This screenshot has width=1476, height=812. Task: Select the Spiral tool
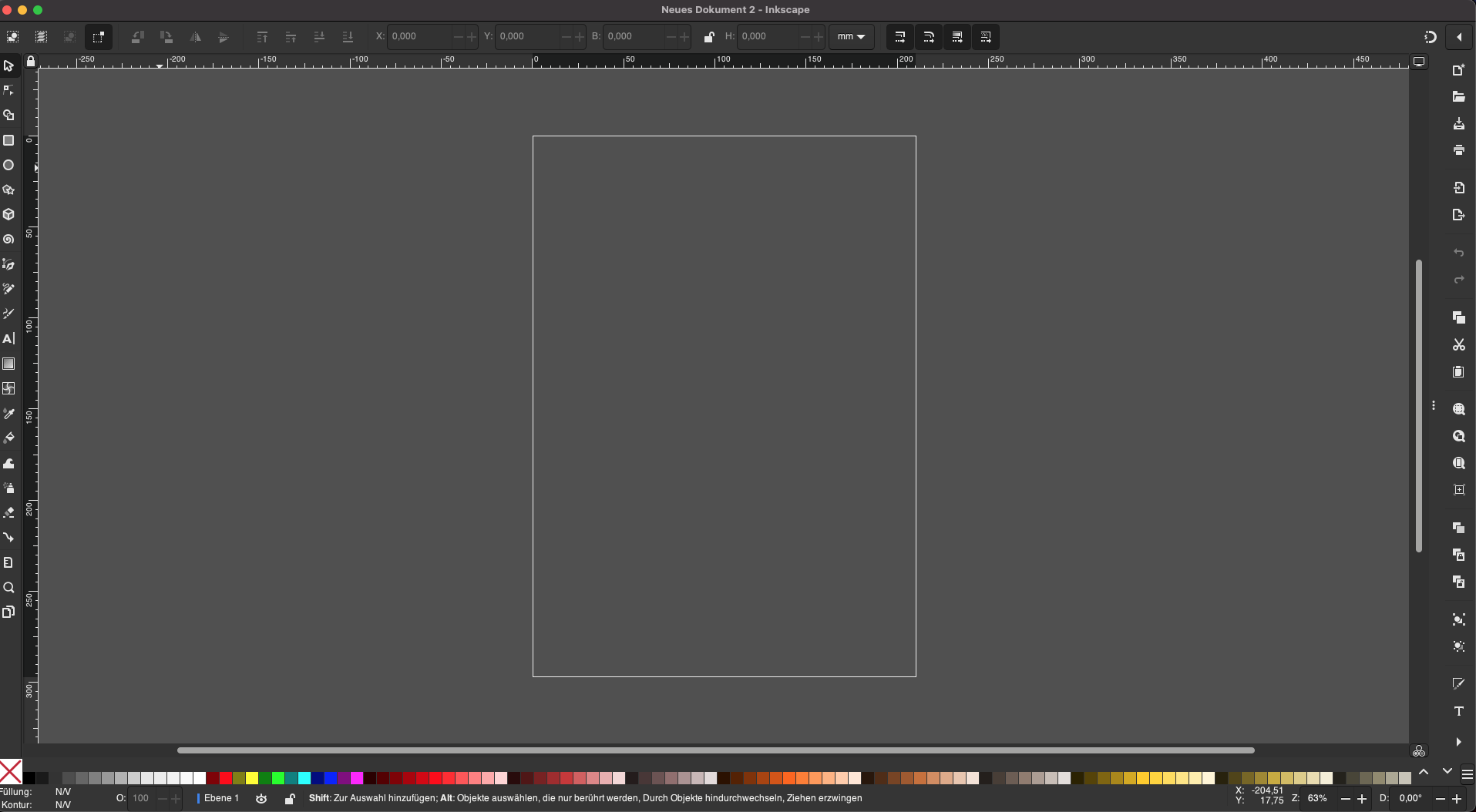click(x=8, y=240)
